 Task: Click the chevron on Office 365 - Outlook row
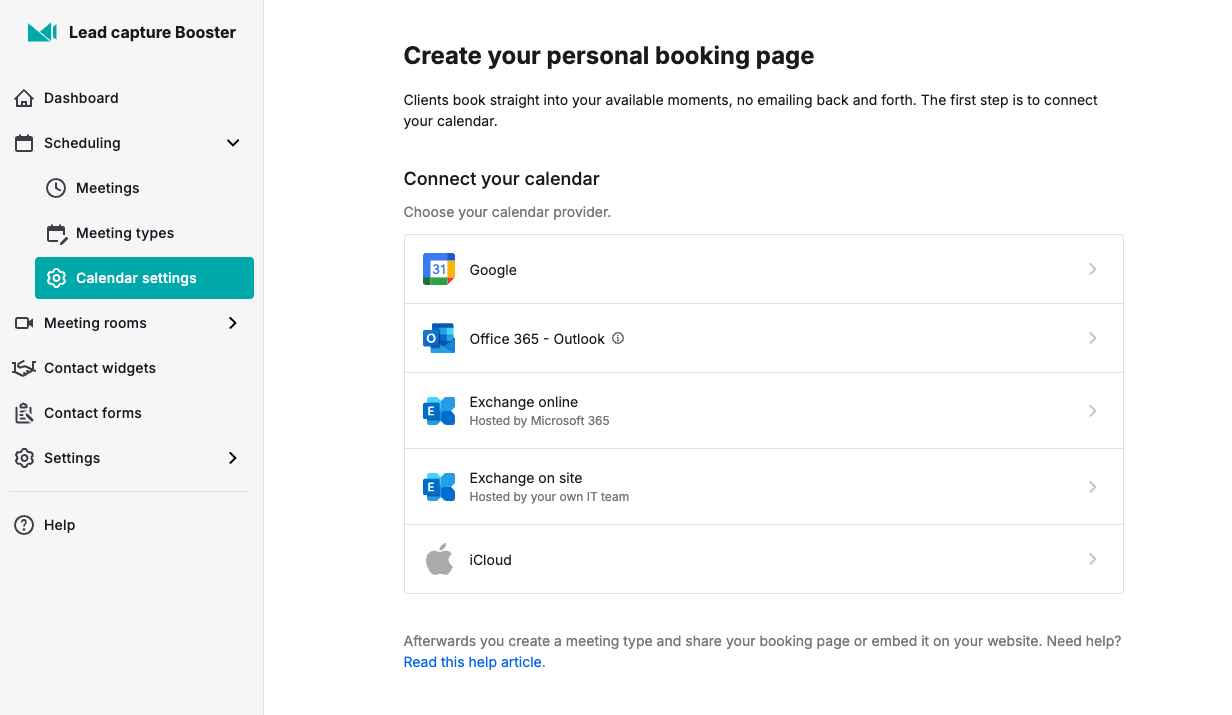tap(1093, 338)
